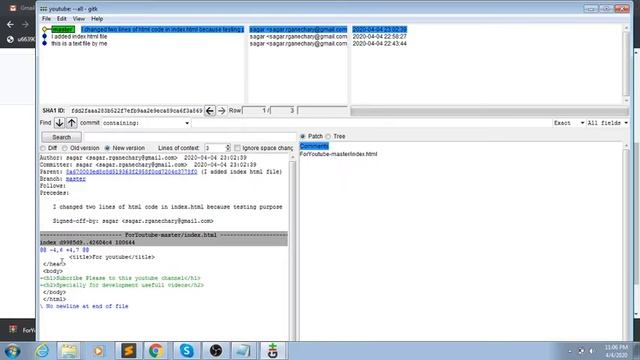Select the Diff radio button

point(43,148)
